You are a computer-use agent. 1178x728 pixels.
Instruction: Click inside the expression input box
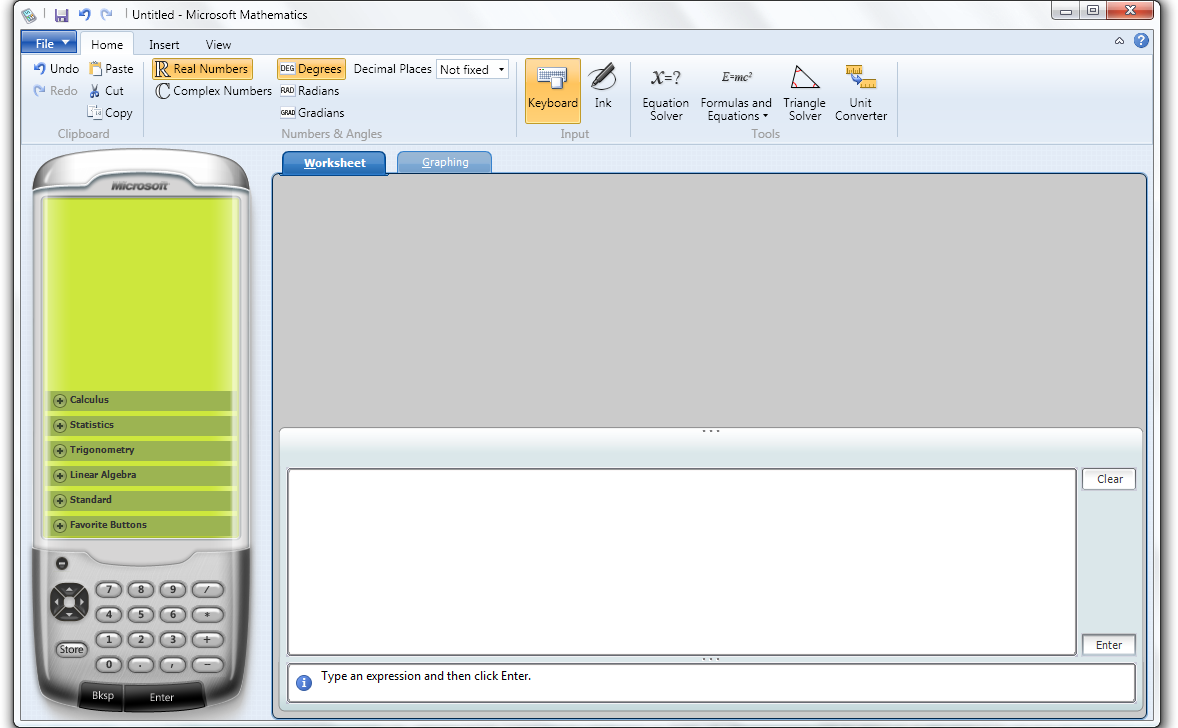click(x=681, y=562)
